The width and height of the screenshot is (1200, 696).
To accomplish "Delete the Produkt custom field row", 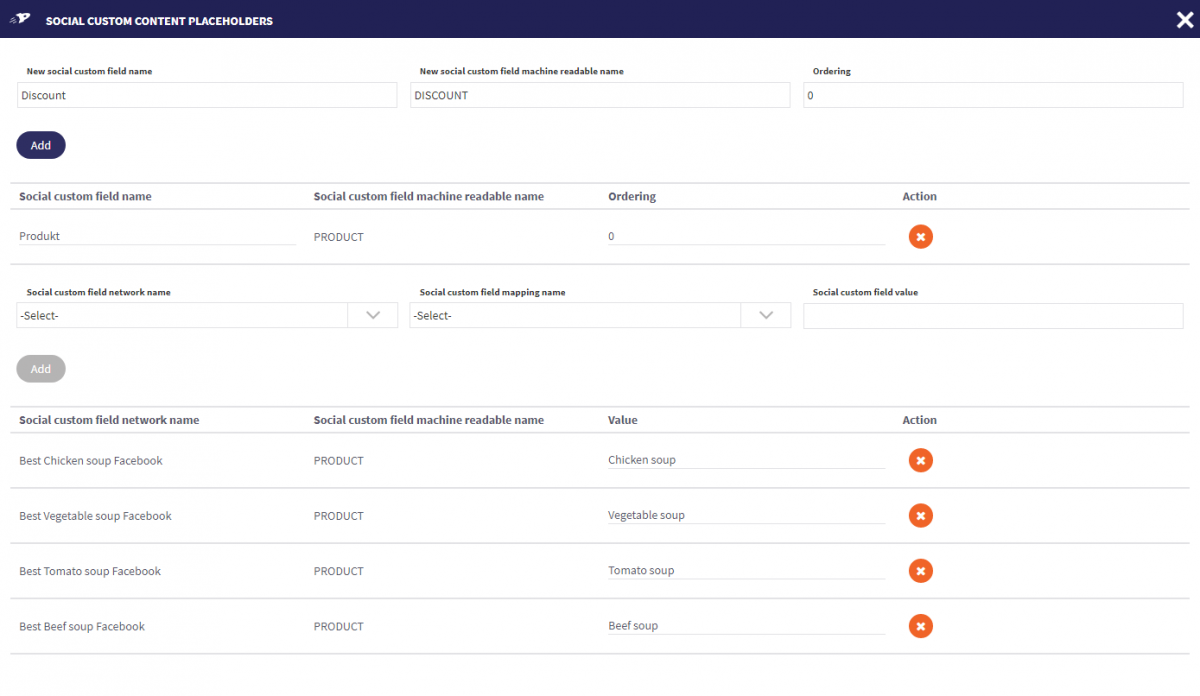I will pos(921,237).
